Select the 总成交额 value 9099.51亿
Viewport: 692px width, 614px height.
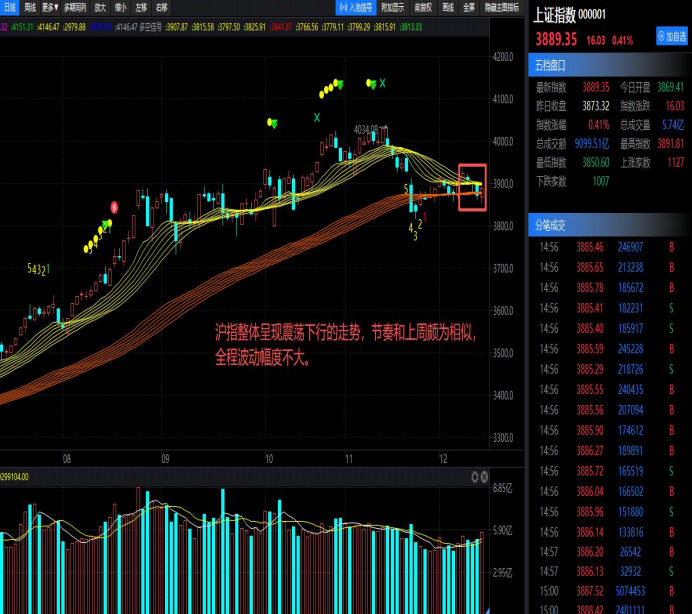592,143
